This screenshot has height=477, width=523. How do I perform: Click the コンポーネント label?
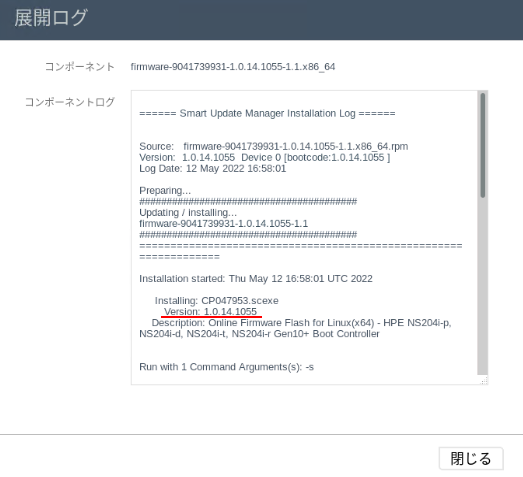click(80, 67)
